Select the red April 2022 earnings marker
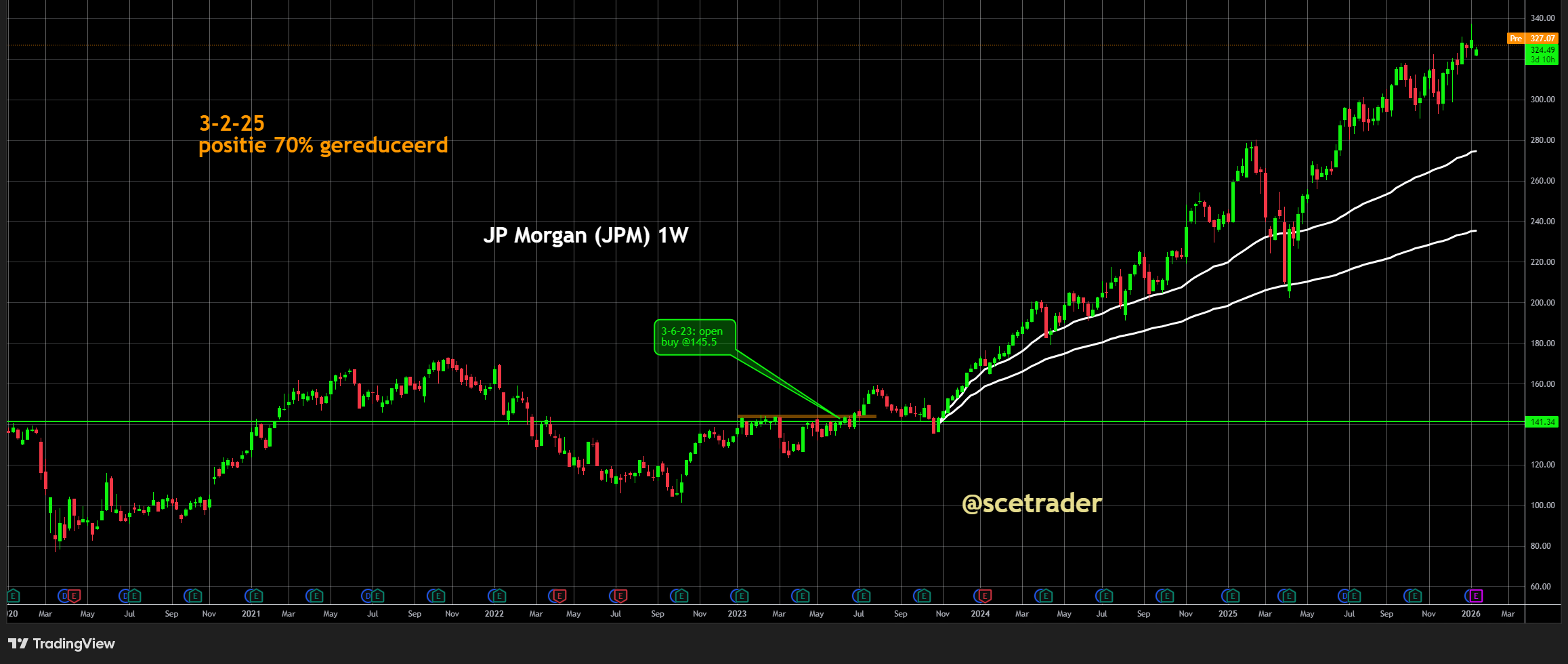1568x664 pixels. point(559,596)
